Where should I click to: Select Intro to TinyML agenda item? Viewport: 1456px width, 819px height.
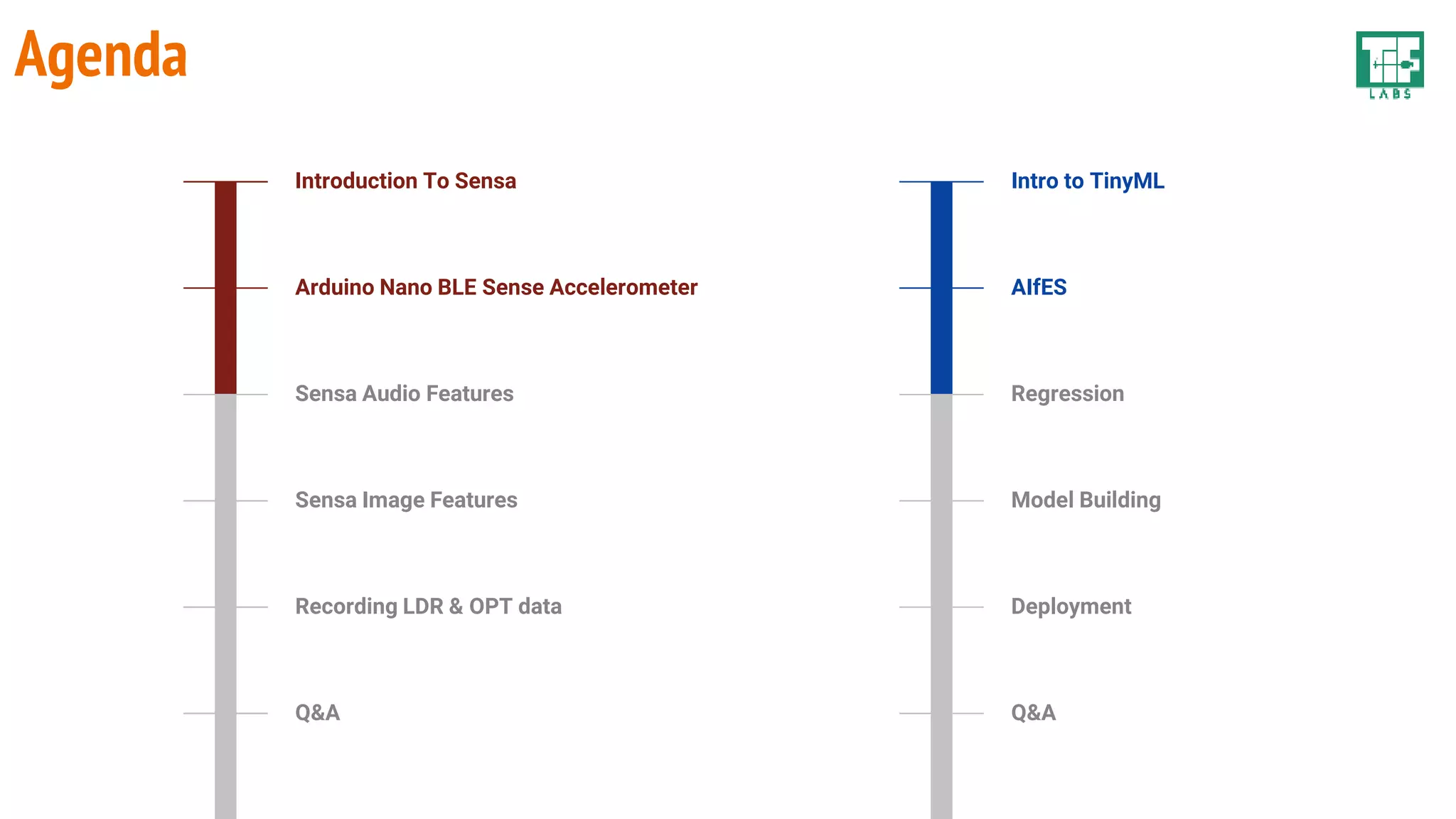point(1088,181)
